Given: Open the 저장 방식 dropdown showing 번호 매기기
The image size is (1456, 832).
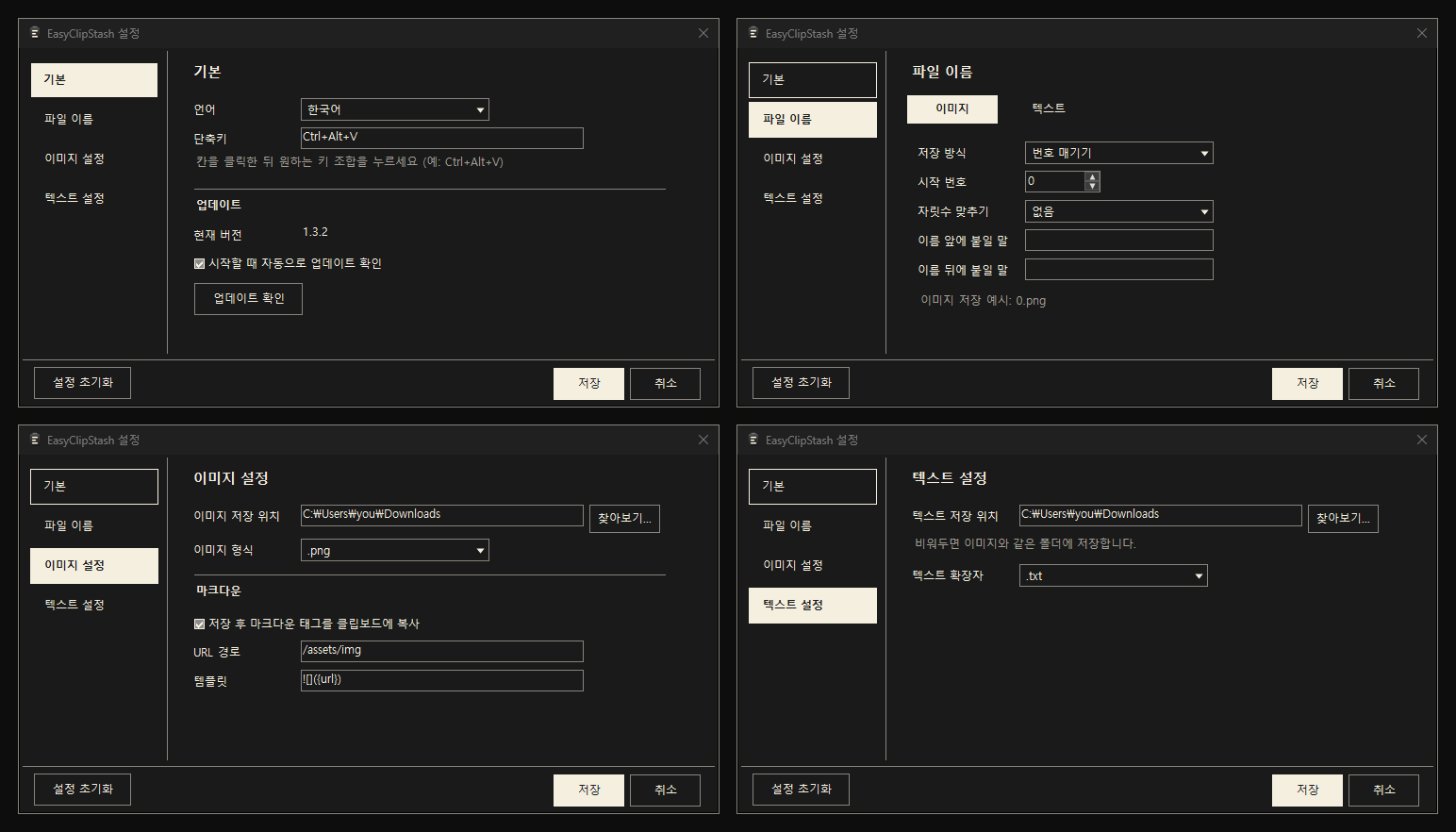Looking at the screenshot, I should (1119, 153).
